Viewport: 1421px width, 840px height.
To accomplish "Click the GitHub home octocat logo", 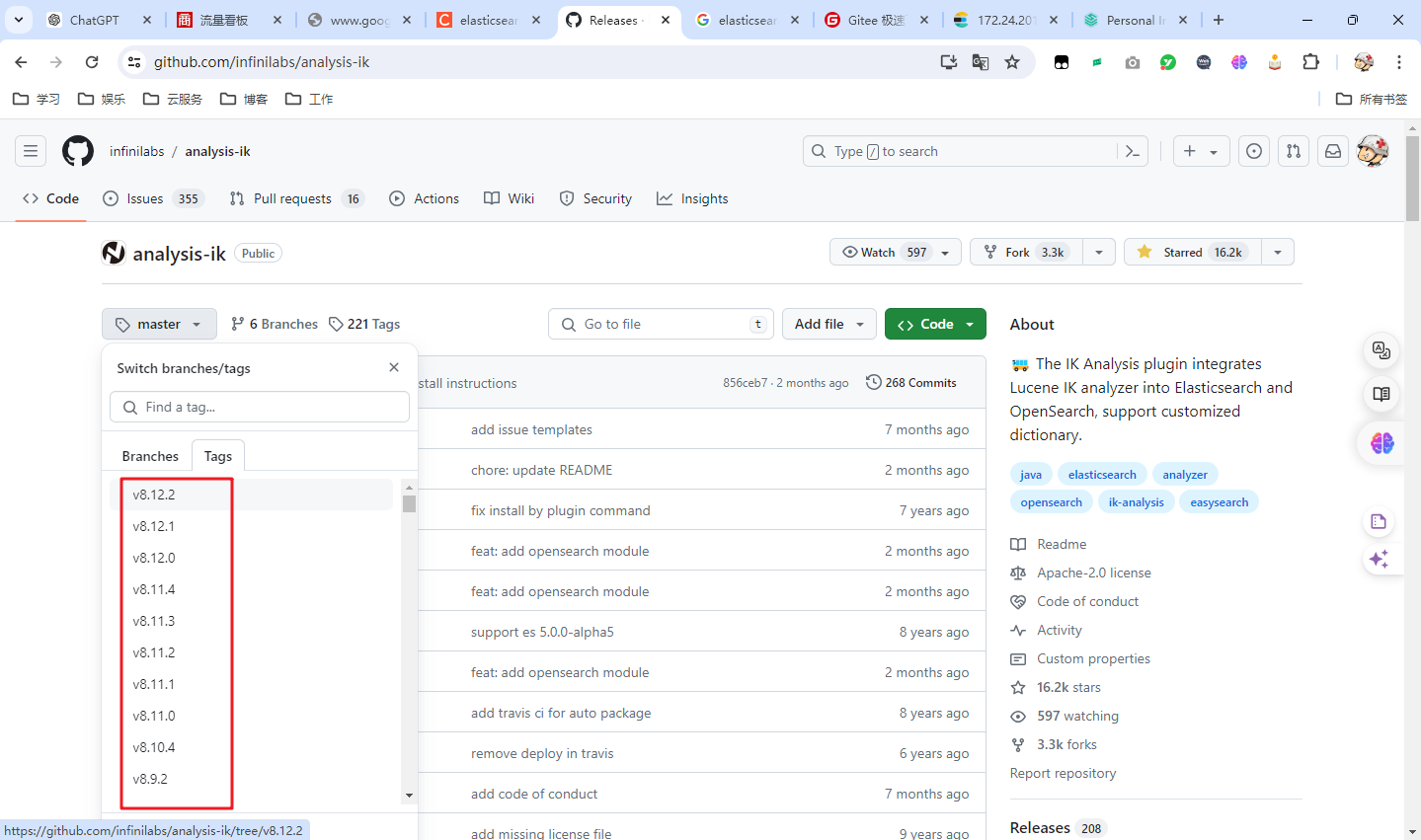I will (77, 150).
